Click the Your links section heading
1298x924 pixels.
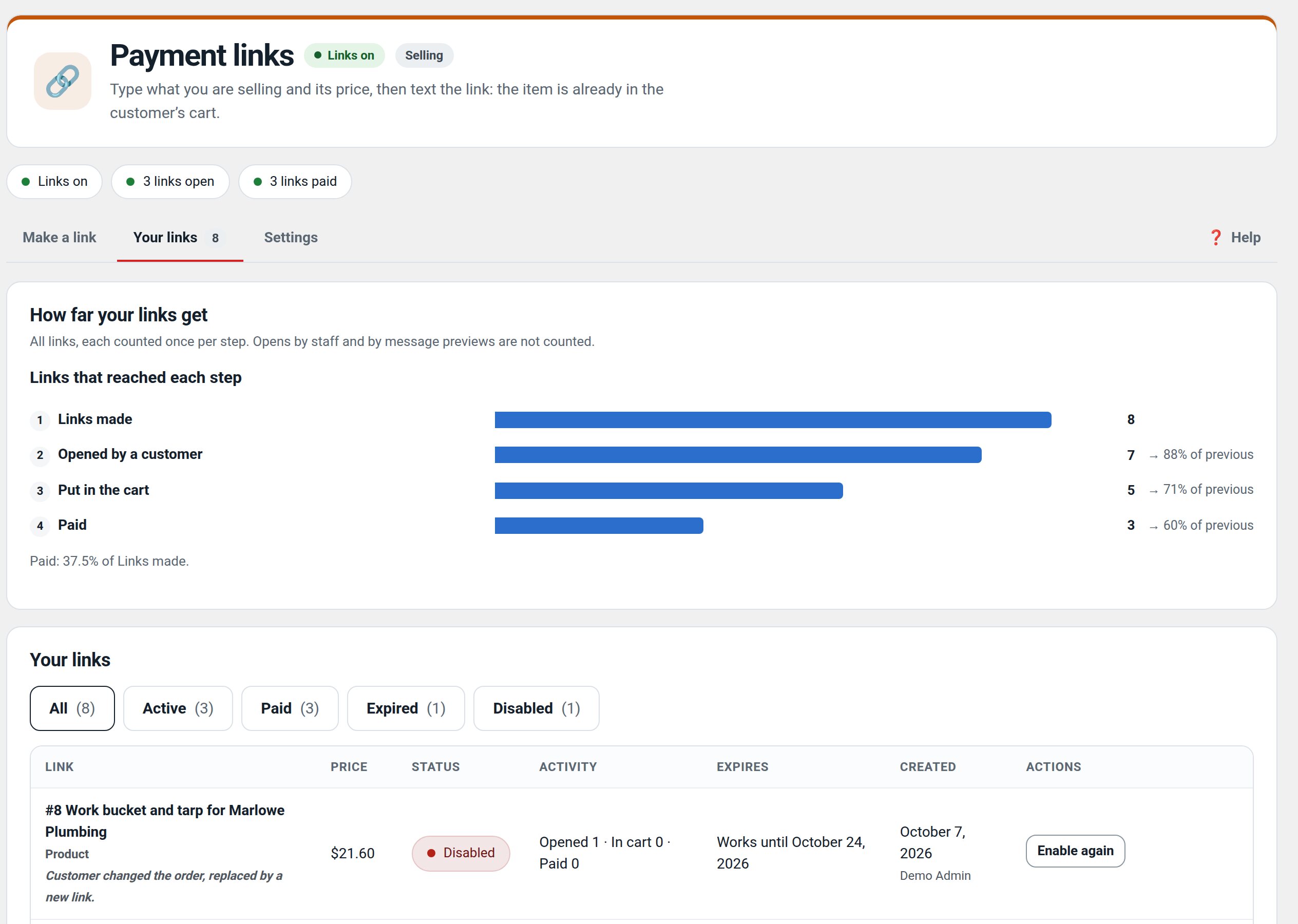(x=70, y=660)
